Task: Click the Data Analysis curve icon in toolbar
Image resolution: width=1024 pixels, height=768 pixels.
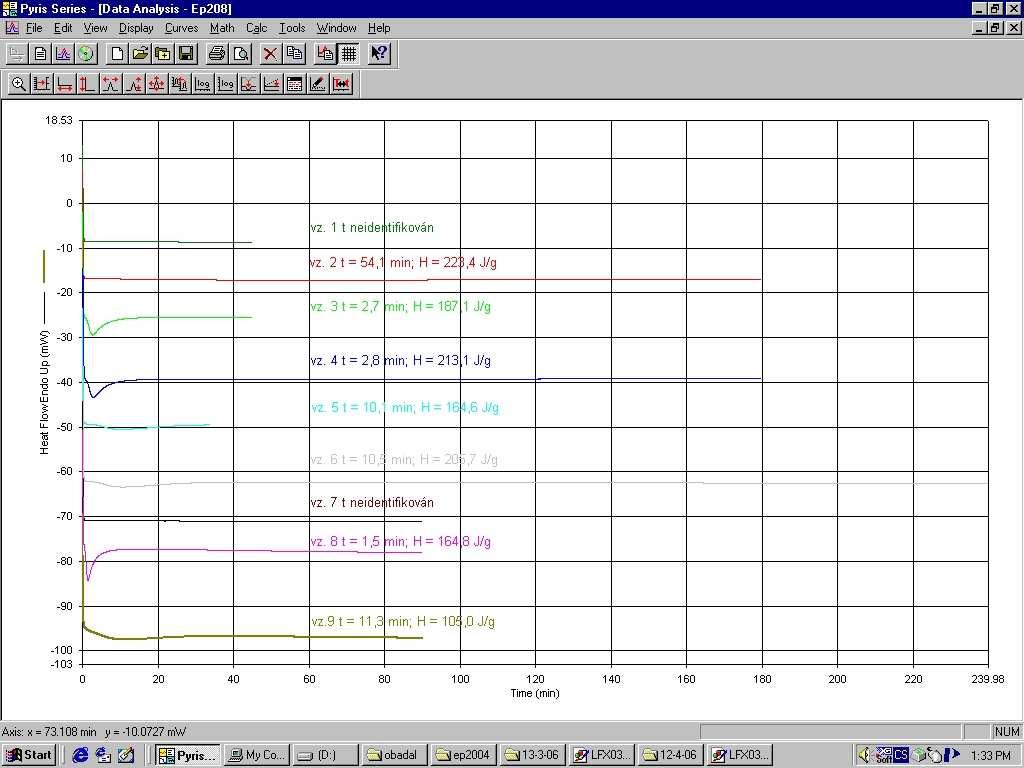Action: pos(63,54)
